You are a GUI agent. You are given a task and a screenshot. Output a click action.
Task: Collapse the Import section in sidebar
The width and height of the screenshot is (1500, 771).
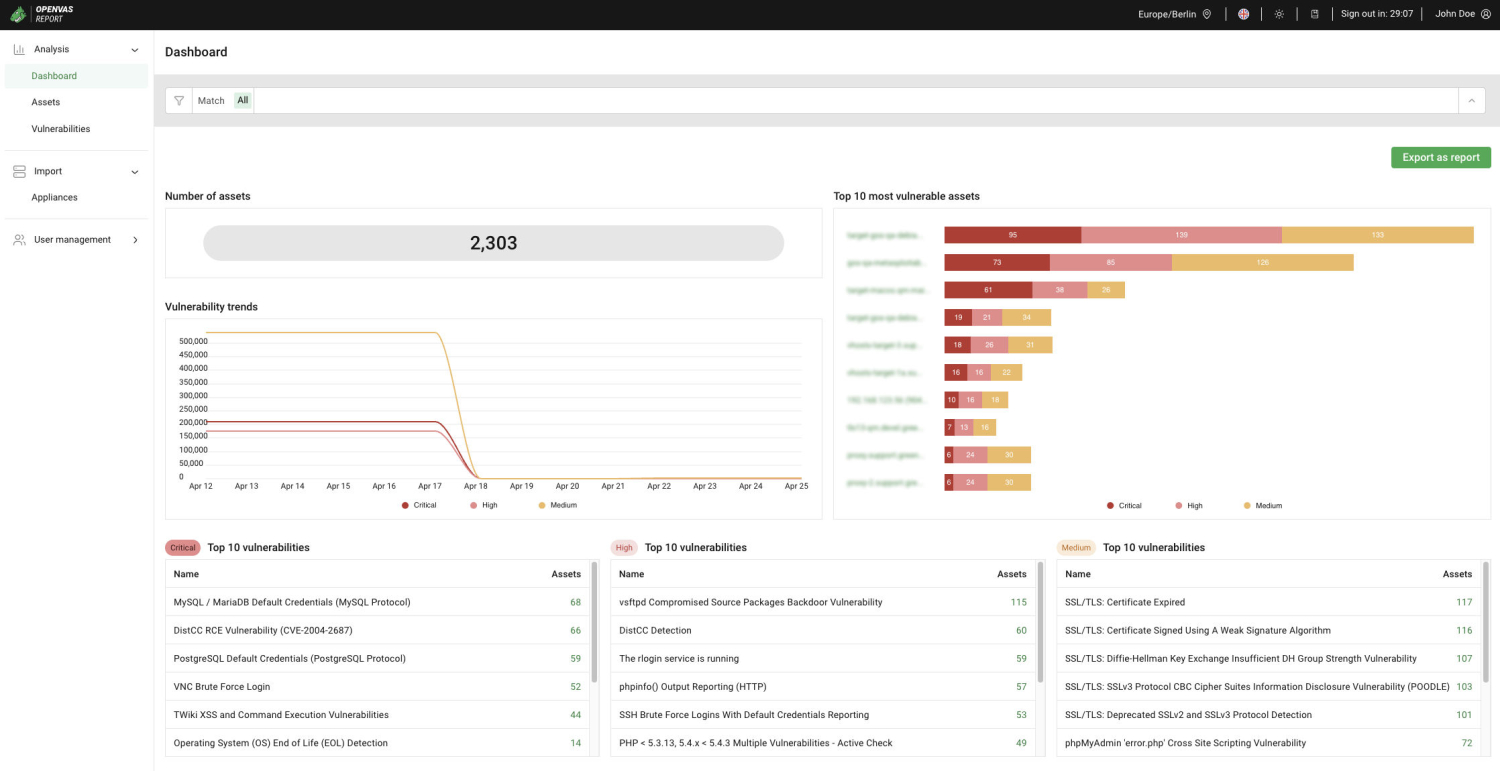coord(135,171)
